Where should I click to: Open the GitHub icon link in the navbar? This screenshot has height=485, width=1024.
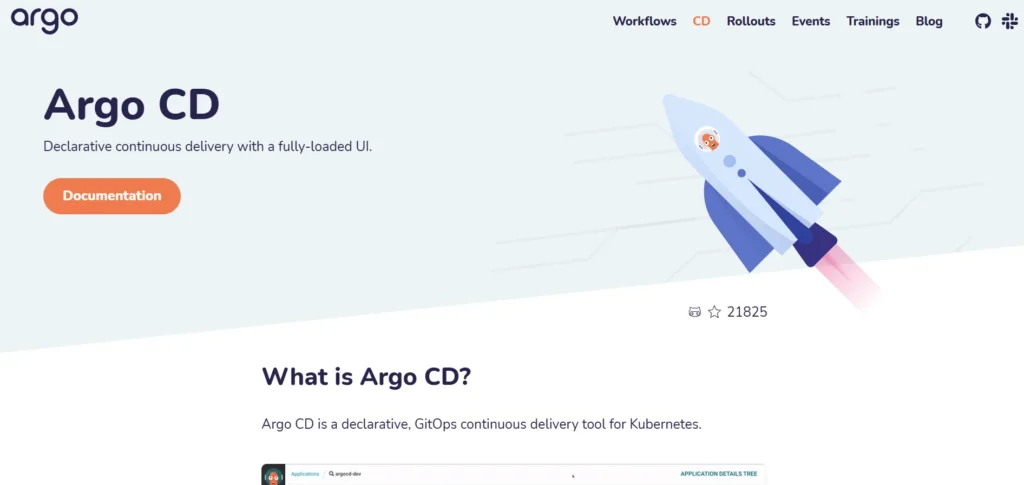983,22
